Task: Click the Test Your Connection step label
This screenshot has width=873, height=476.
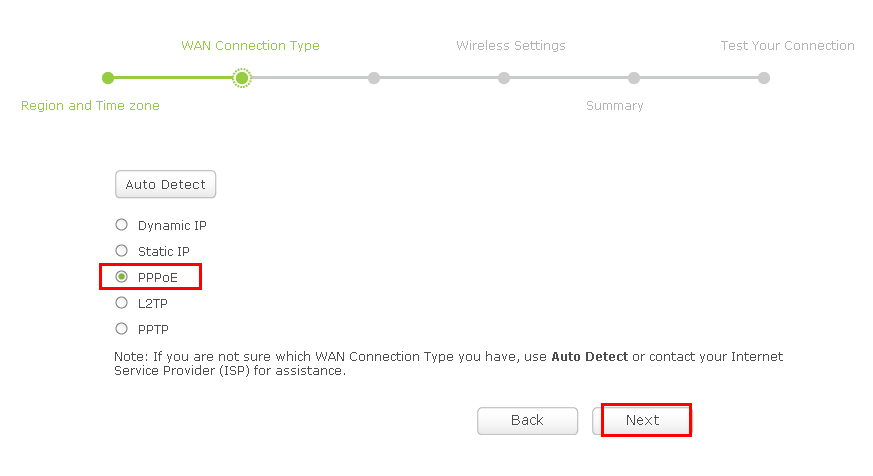Action: click(787, 46)
